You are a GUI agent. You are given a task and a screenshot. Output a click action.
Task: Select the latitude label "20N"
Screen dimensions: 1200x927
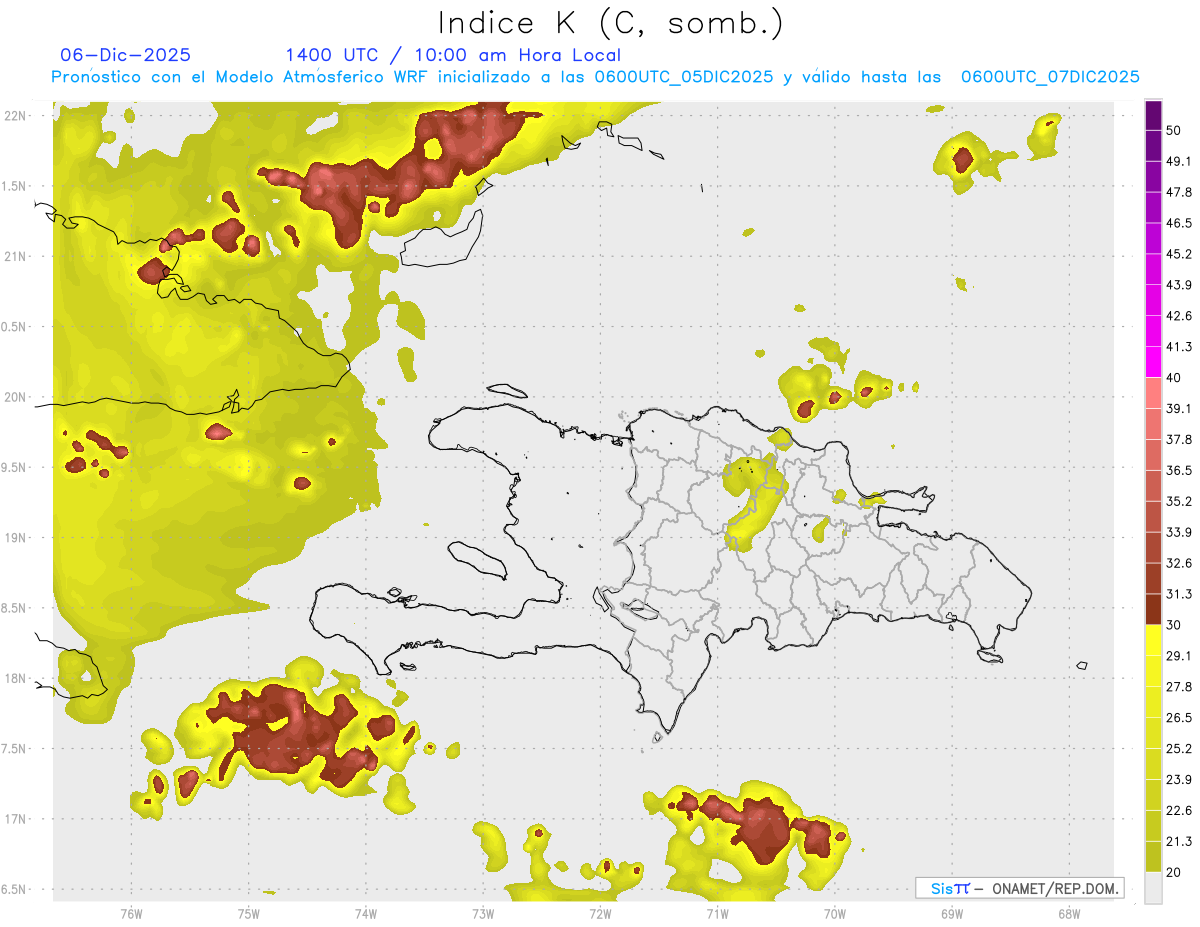pyautogui.click(x=15, y=397)
